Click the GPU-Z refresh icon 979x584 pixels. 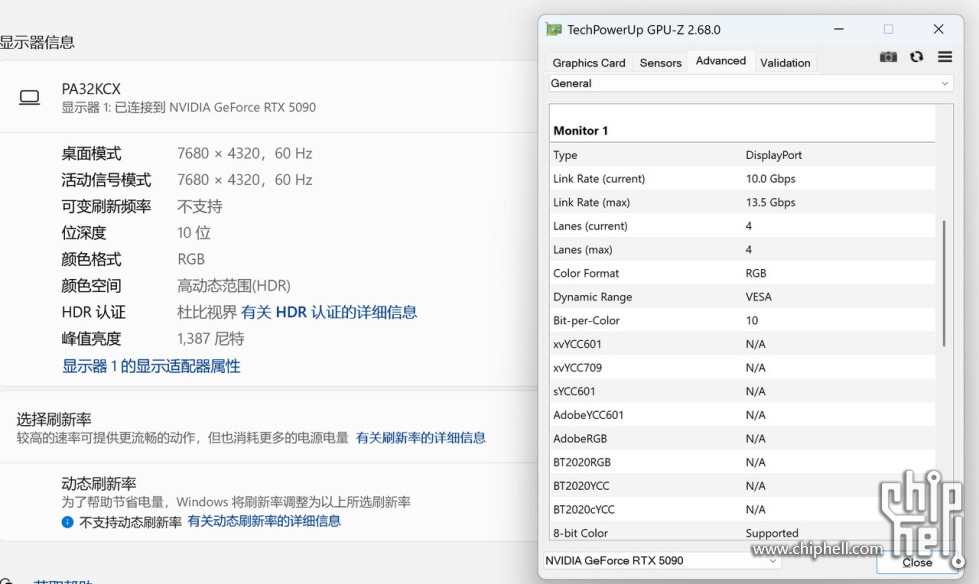click(x=916, y=57)
